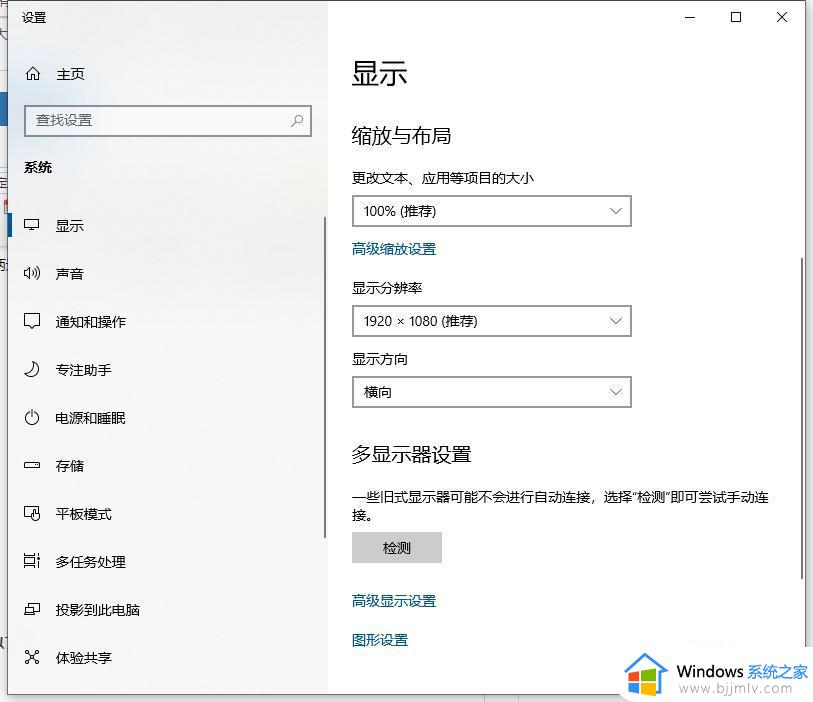Click the 多显示器设置 heading
813x702 pixels.
(411, 454)
